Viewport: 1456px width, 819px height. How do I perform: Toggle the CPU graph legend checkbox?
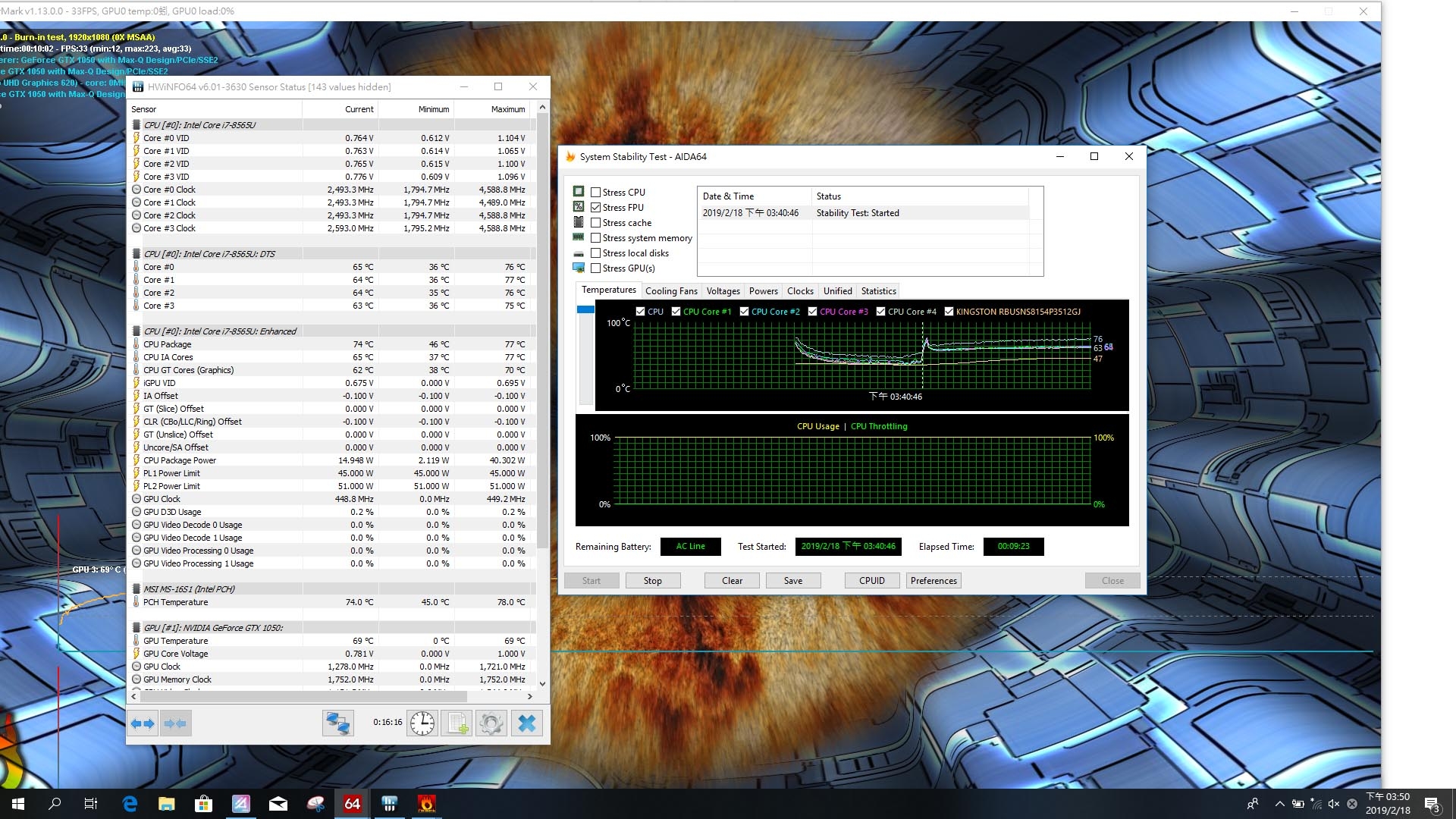pyautogui.click(x=641, y=312)
